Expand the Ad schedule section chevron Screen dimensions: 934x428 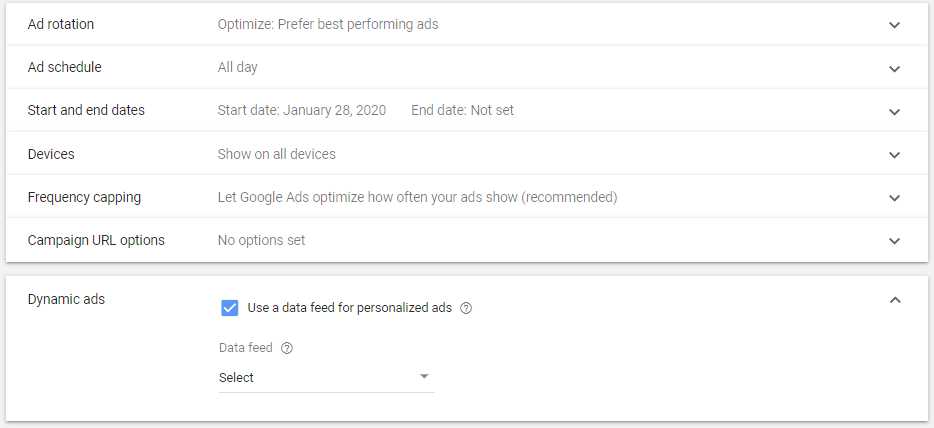click(x=894, y=69)
